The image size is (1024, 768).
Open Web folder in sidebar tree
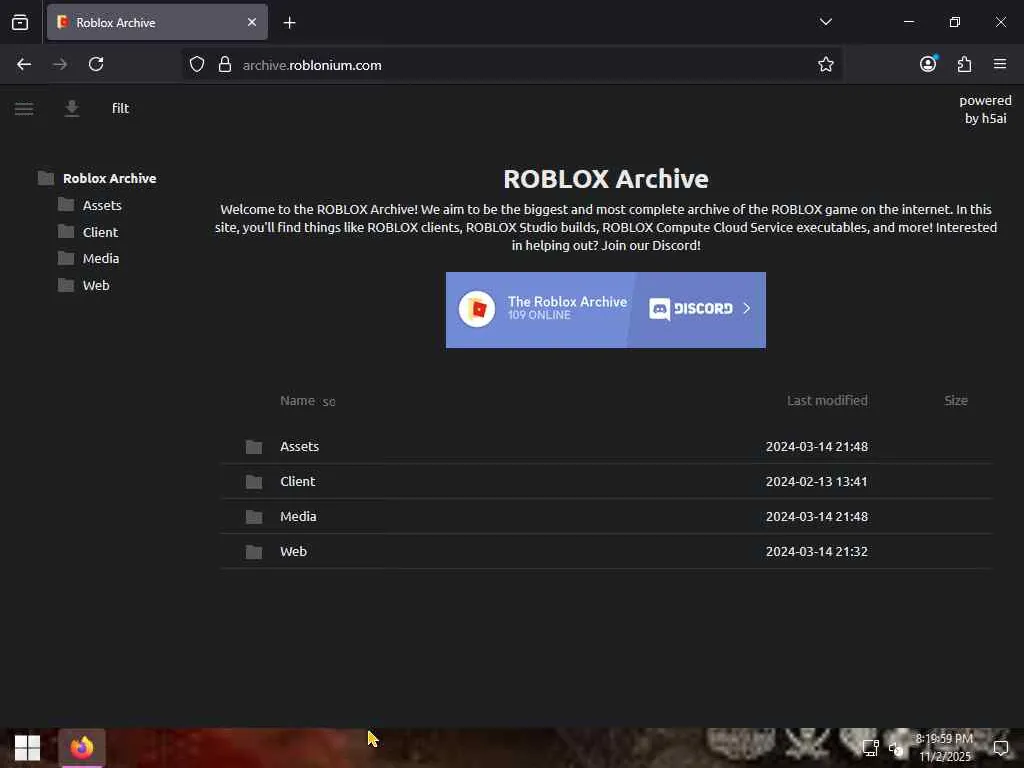tap(96, 285)
